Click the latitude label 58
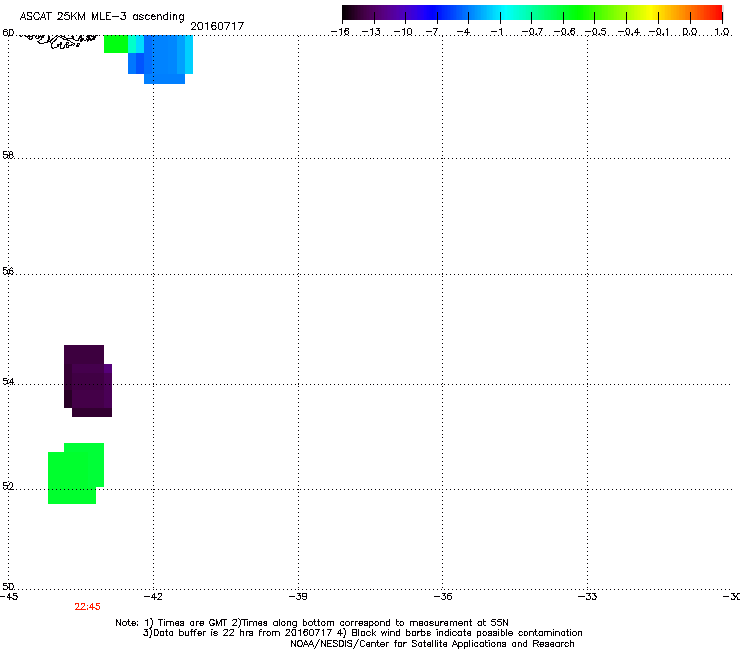The width and height of the screenshot is (740, 650). 8,155
